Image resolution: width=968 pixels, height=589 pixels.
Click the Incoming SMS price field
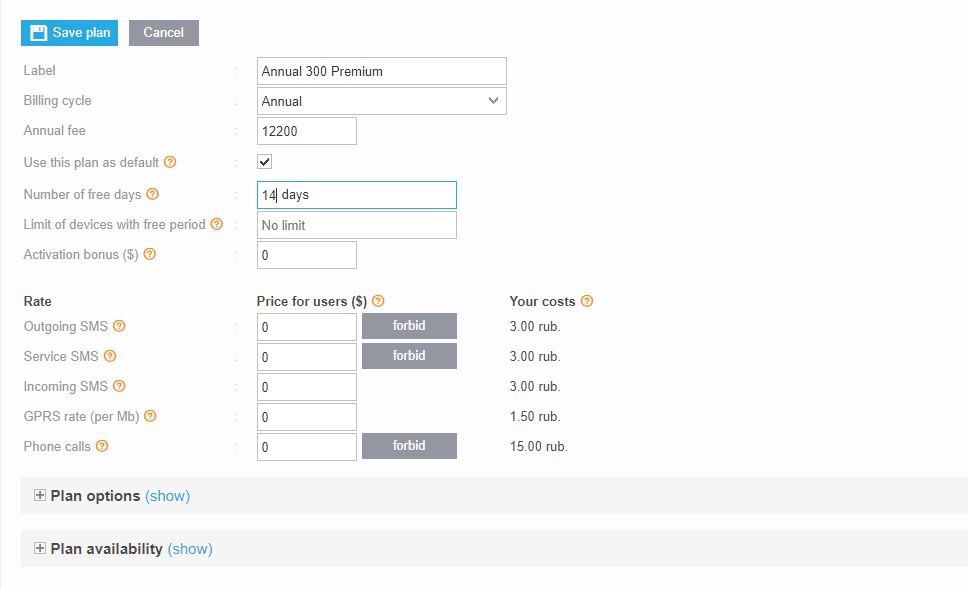coord(307,386)
